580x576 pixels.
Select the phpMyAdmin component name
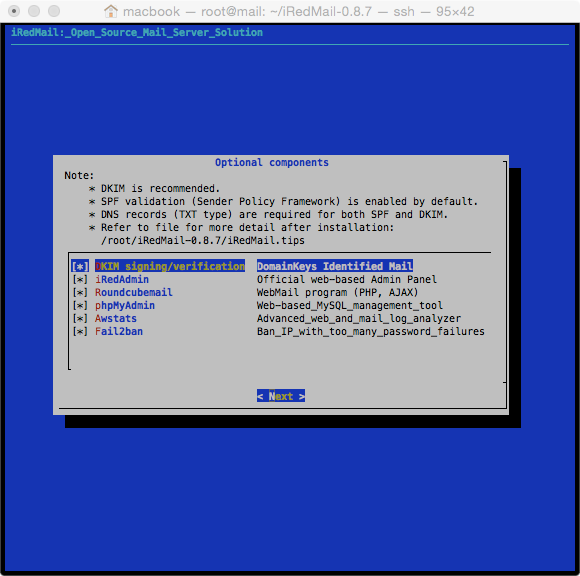click(x=125, y=305)
